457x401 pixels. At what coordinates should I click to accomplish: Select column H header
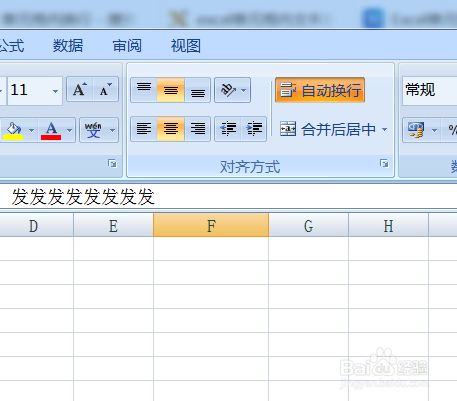388,226
